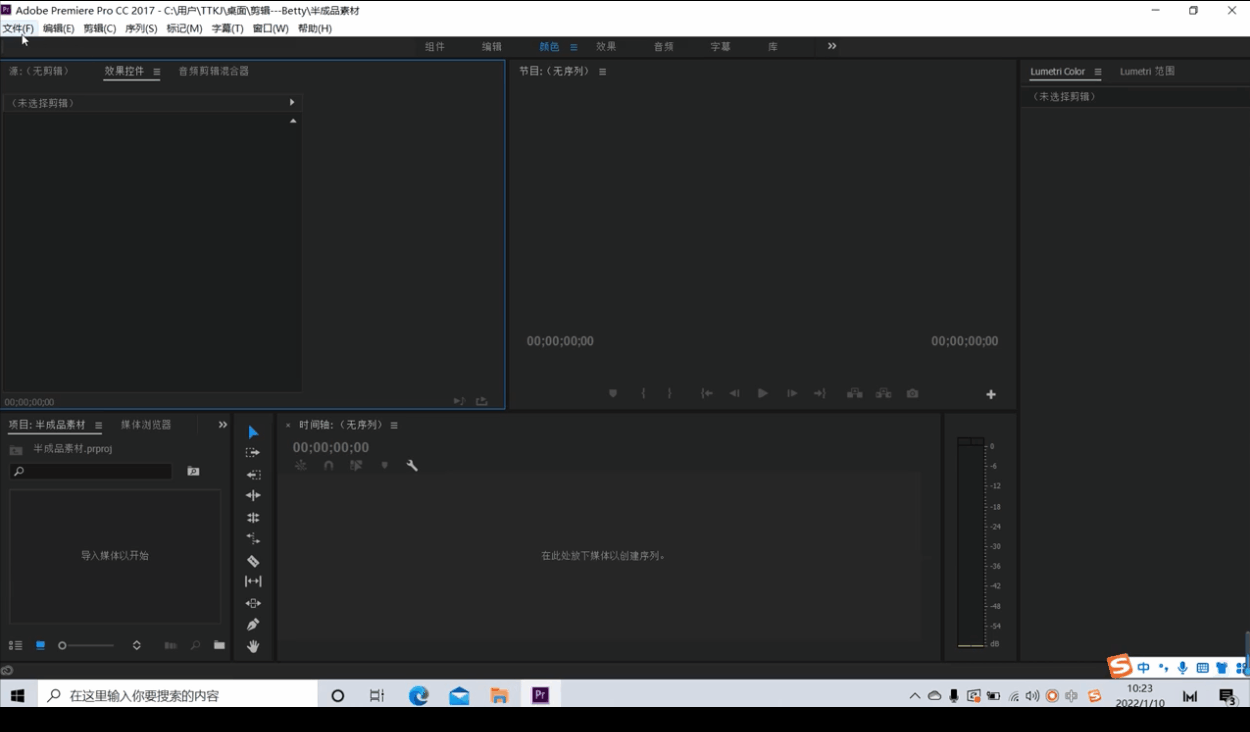
Task: Open the workspace overflow chevron menu
Action: click(x=832, y=46)
